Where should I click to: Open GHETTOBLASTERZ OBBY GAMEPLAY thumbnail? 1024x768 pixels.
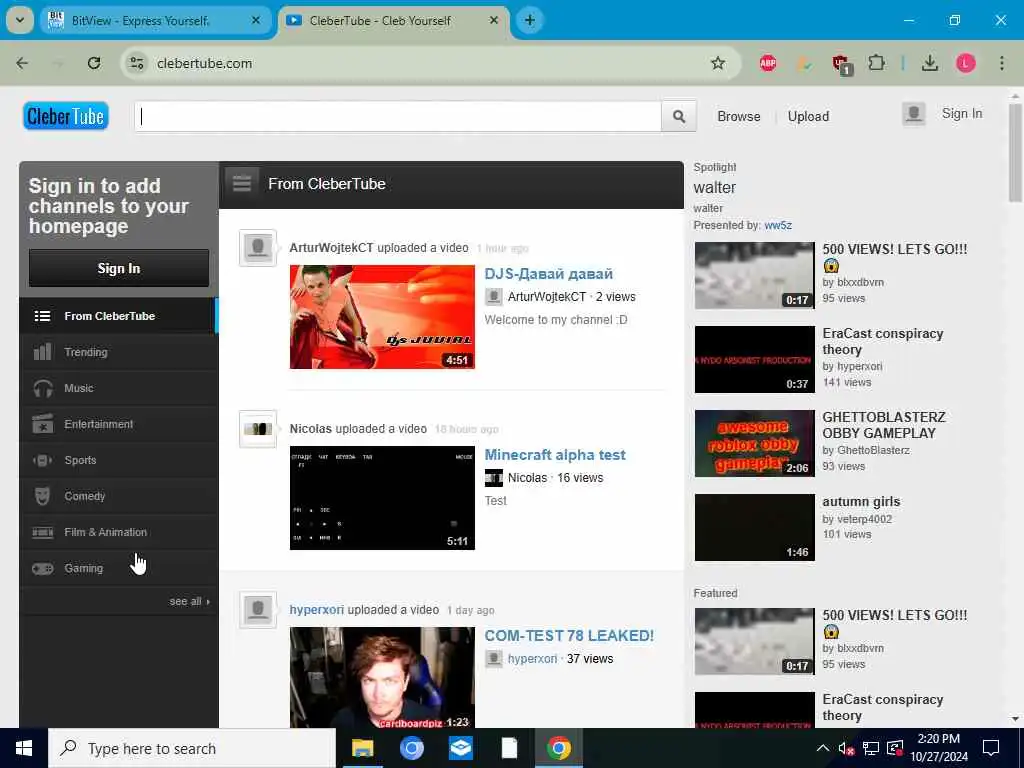pos(754,443)
